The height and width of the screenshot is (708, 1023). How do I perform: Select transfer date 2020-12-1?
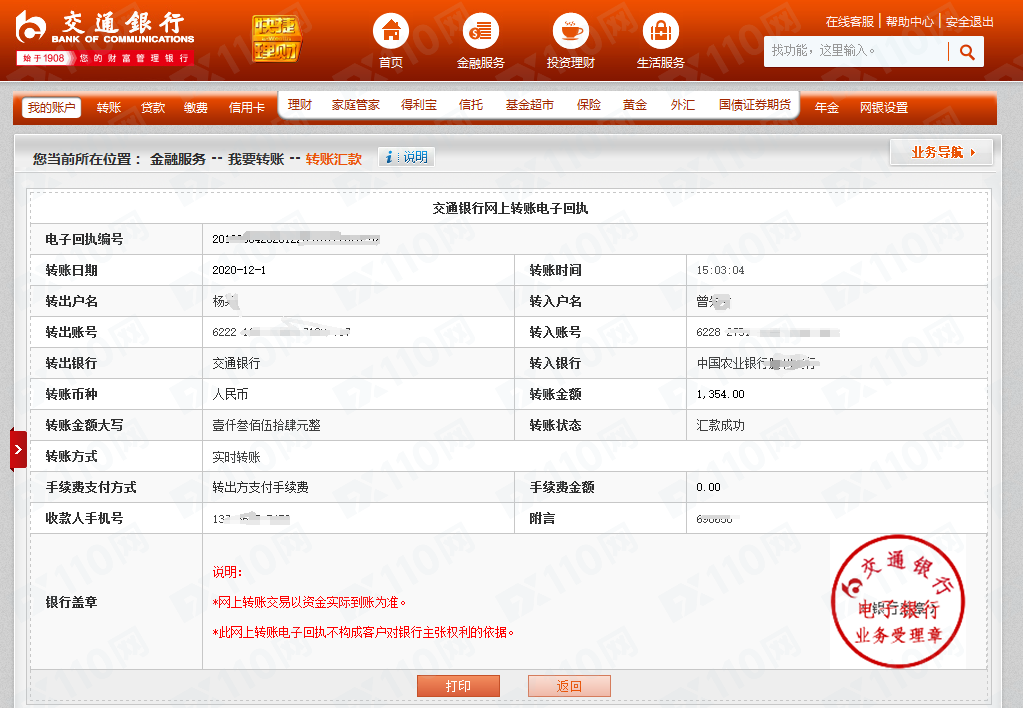point(239,270)
